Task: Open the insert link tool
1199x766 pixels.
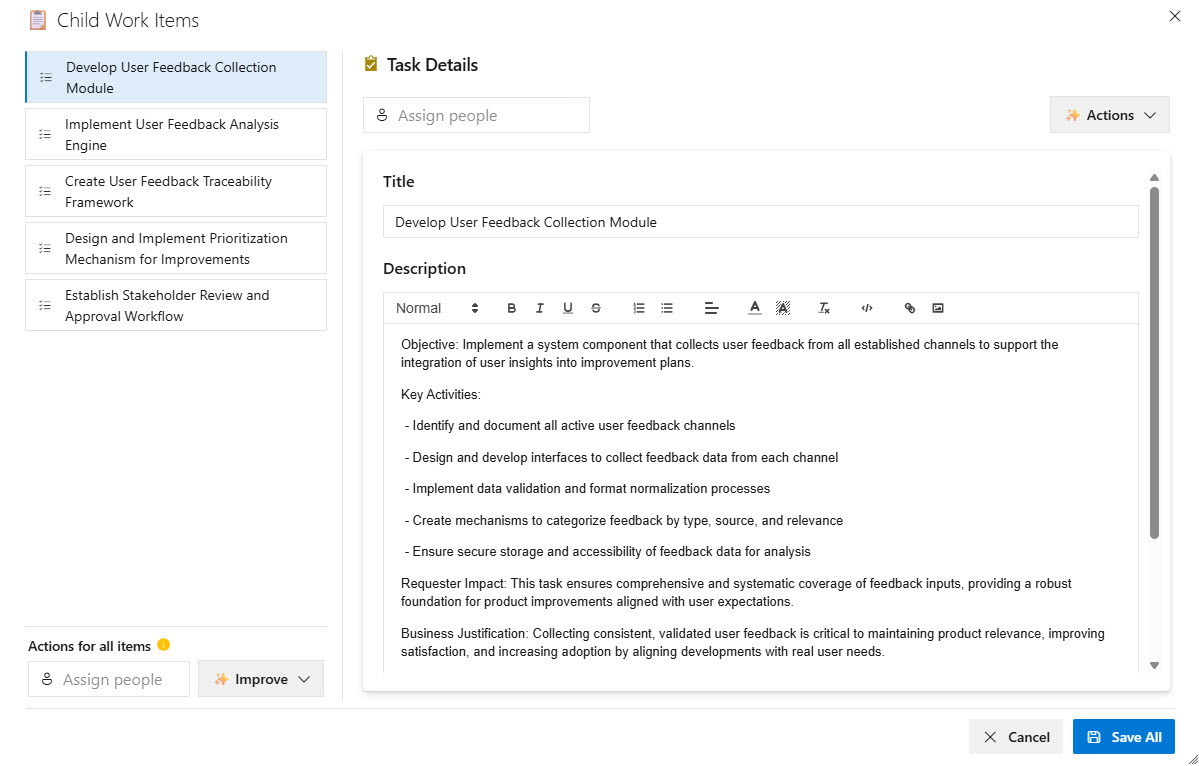Action: (909, 308)
